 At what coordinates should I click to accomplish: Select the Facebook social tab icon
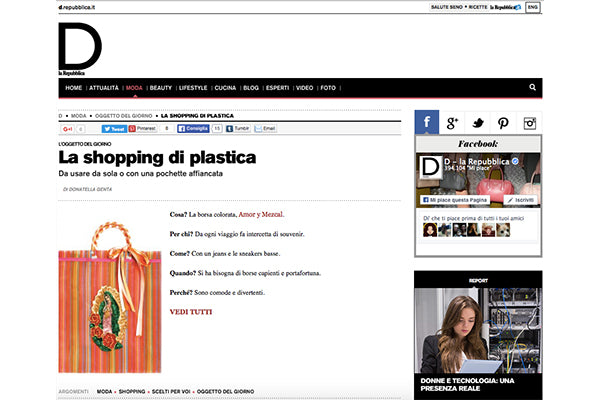tap(427, 122)
